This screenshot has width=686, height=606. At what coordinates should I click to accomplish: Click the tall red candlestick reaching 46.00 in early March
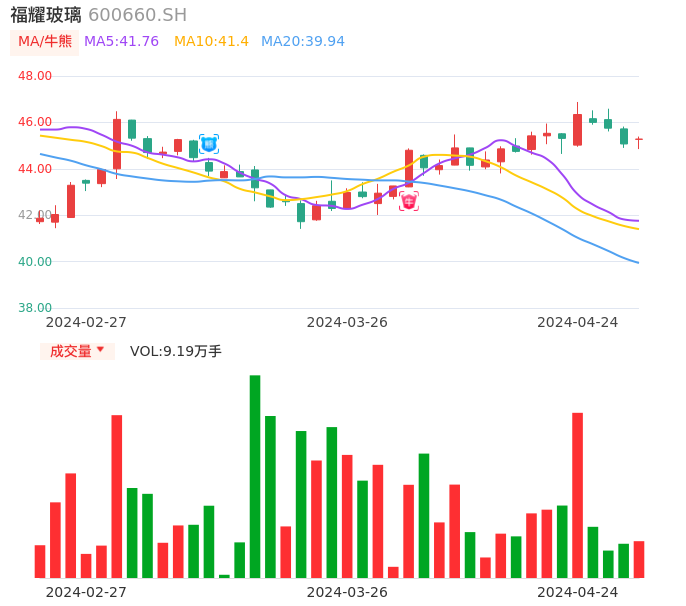click(117, 144)
